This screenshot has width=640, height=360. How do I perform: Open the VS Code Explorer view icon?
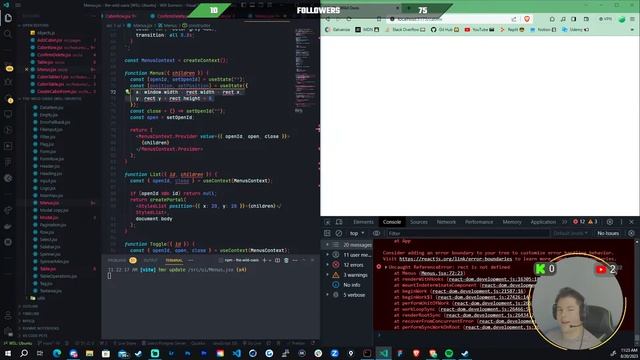[8, 18]
